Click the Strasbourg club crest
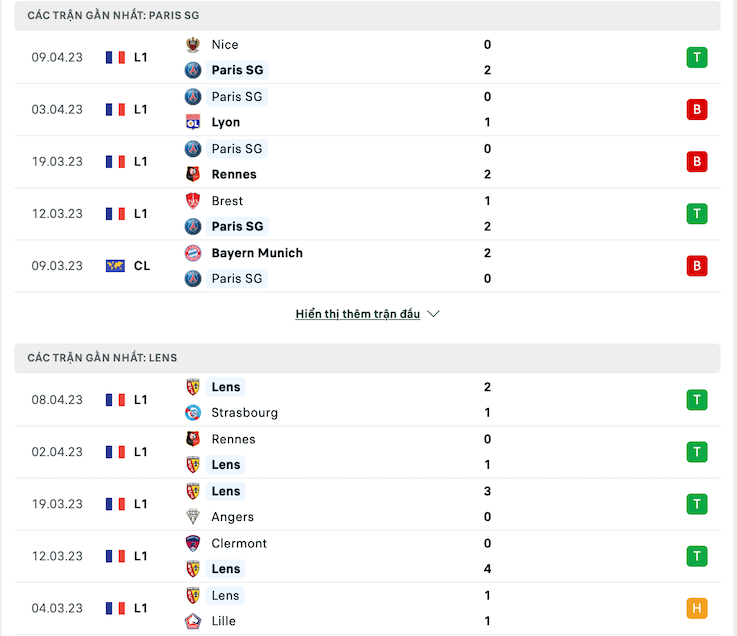Screen dimensions: 737x636 193,413
